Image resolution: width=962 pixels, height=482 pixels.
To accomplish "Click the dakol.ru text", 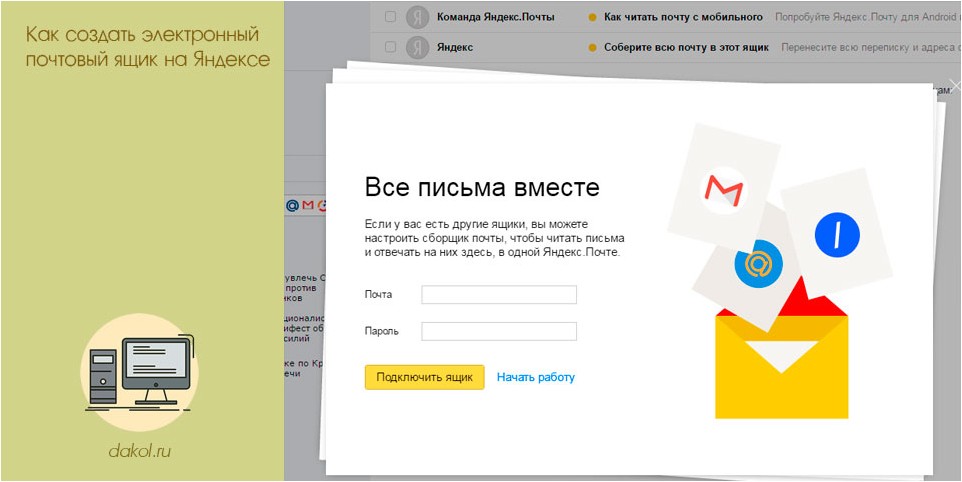I will pos(140,452).
